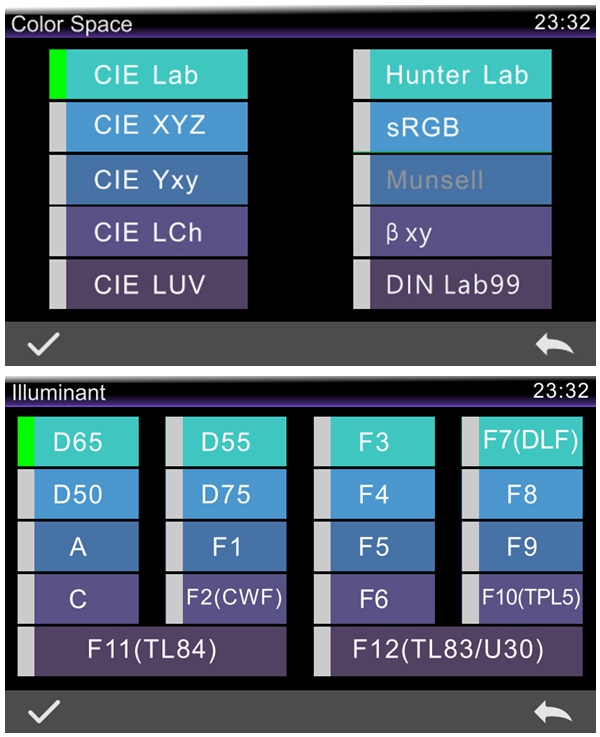Confirm Illuminant selection with checkmark icon
The image size is (600, 737).
(x=43, y=712)
